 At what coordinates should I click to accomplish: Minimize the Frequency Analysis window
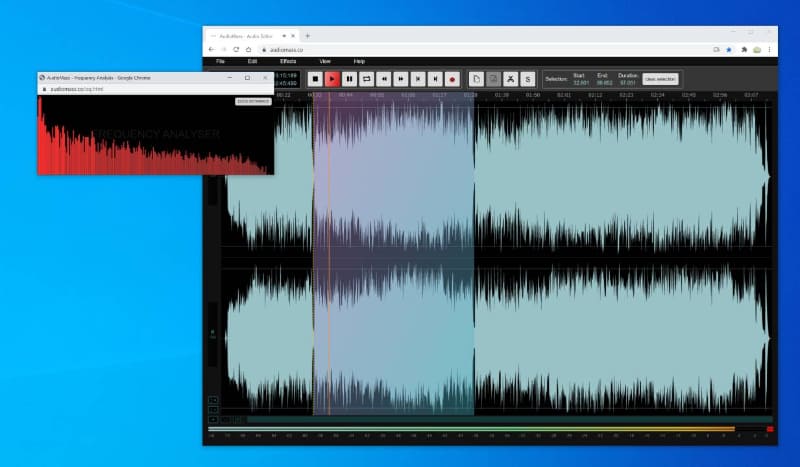point(230,78)
